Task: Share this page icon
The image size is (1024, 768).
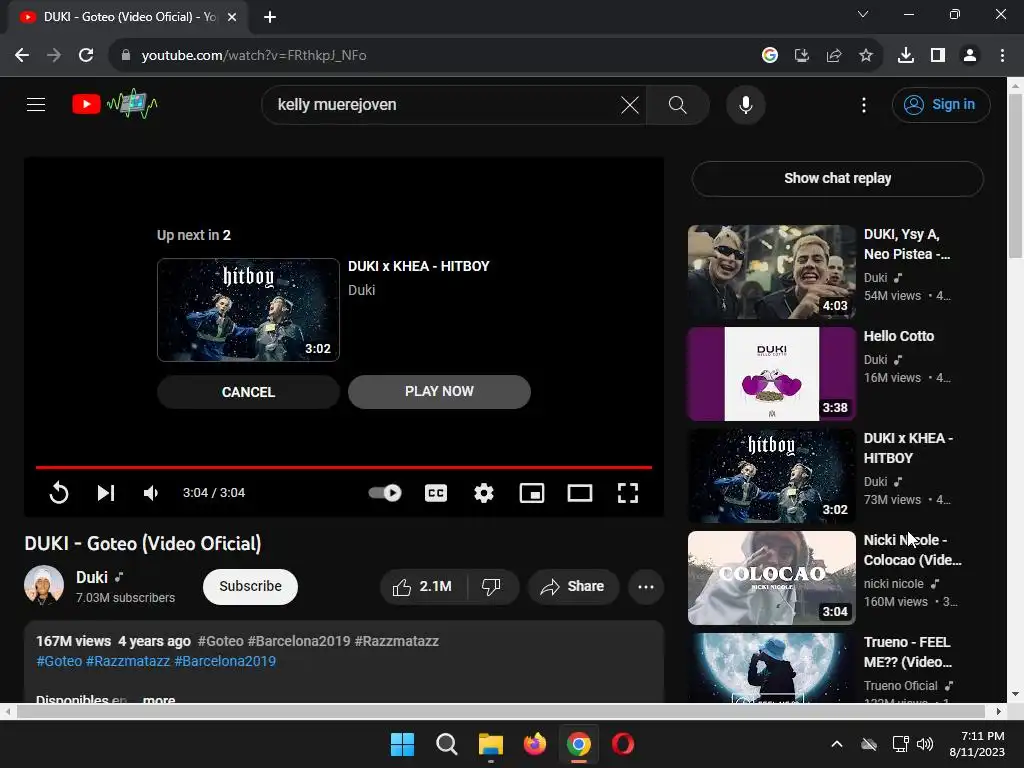Action: click(833, 56)
